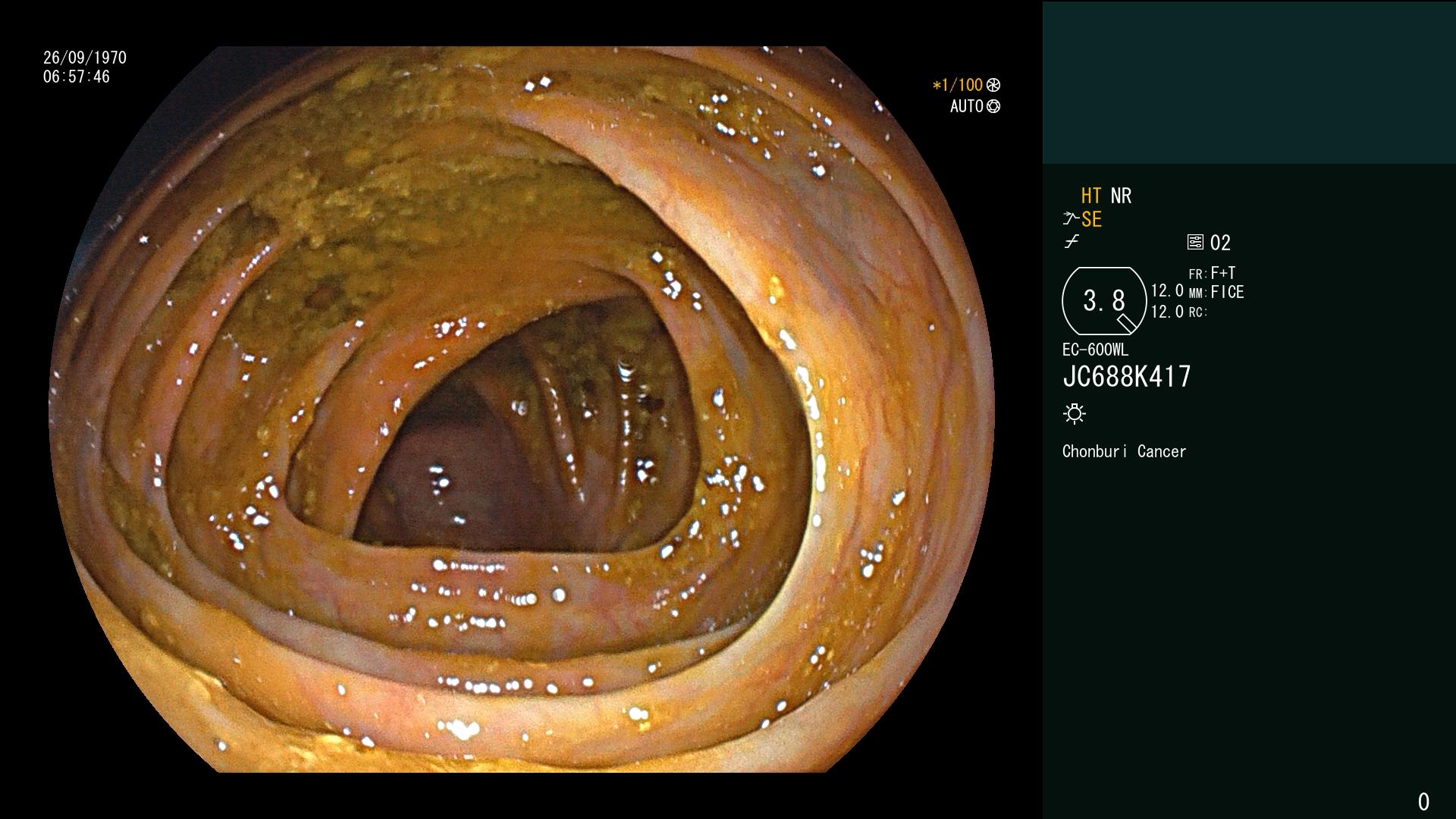The height and width of the screenshot is (819, 1456).
Task: Click the settings preset sliders icon
Action: point(1195,242)
